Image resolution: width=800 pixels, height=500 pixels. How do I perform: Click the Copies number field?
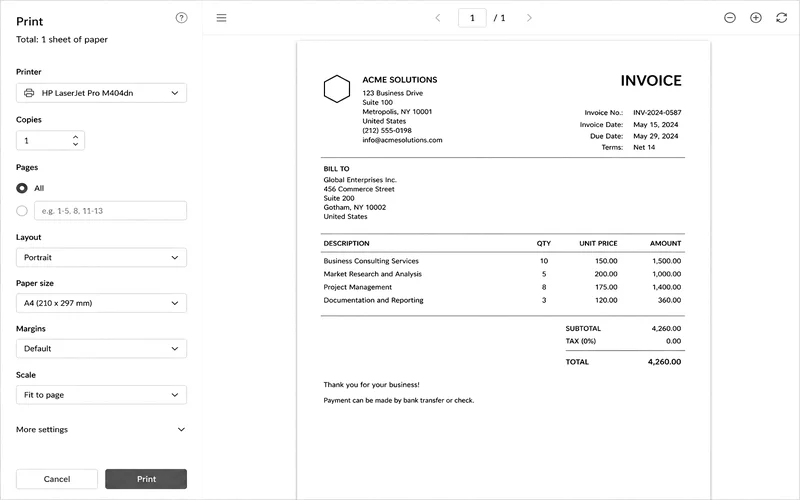[50, 141]
